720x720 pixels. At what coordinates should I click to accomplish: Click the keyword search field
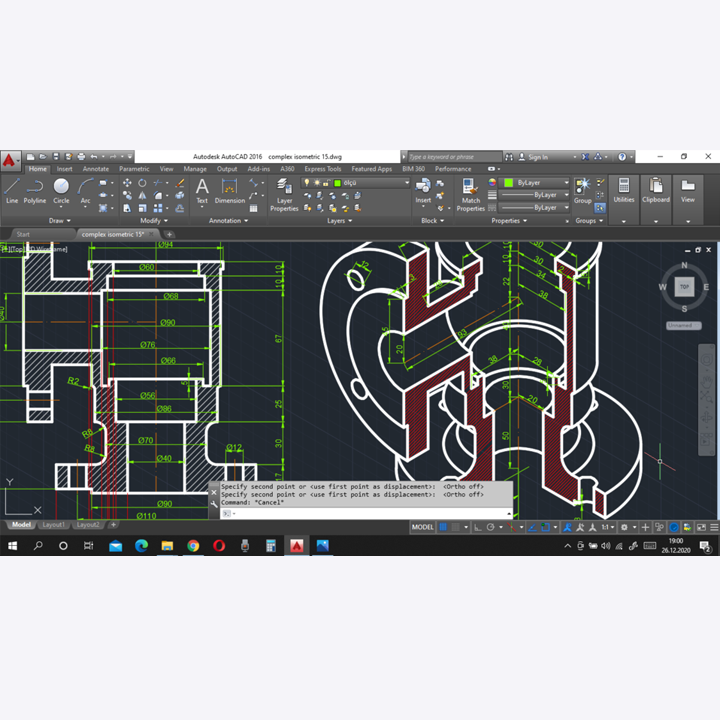(454, 157)
